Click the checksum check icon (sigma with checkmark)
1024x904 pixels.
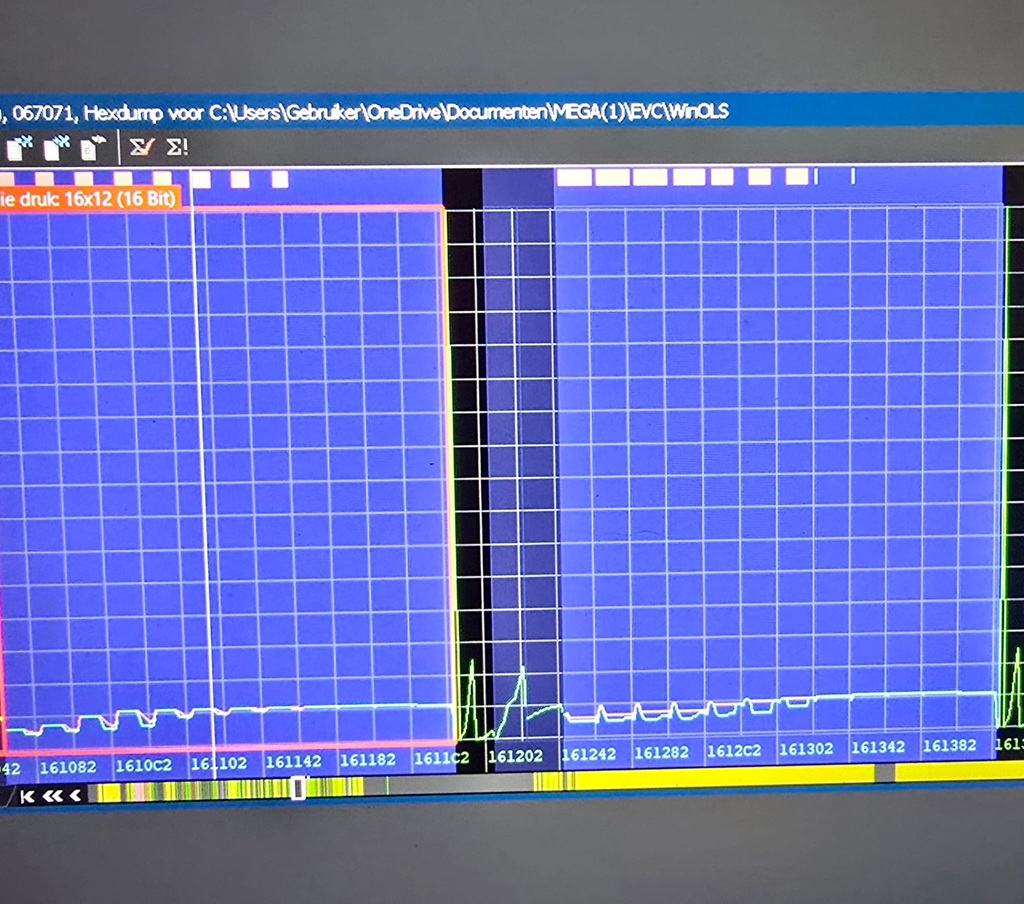[141, 146]
